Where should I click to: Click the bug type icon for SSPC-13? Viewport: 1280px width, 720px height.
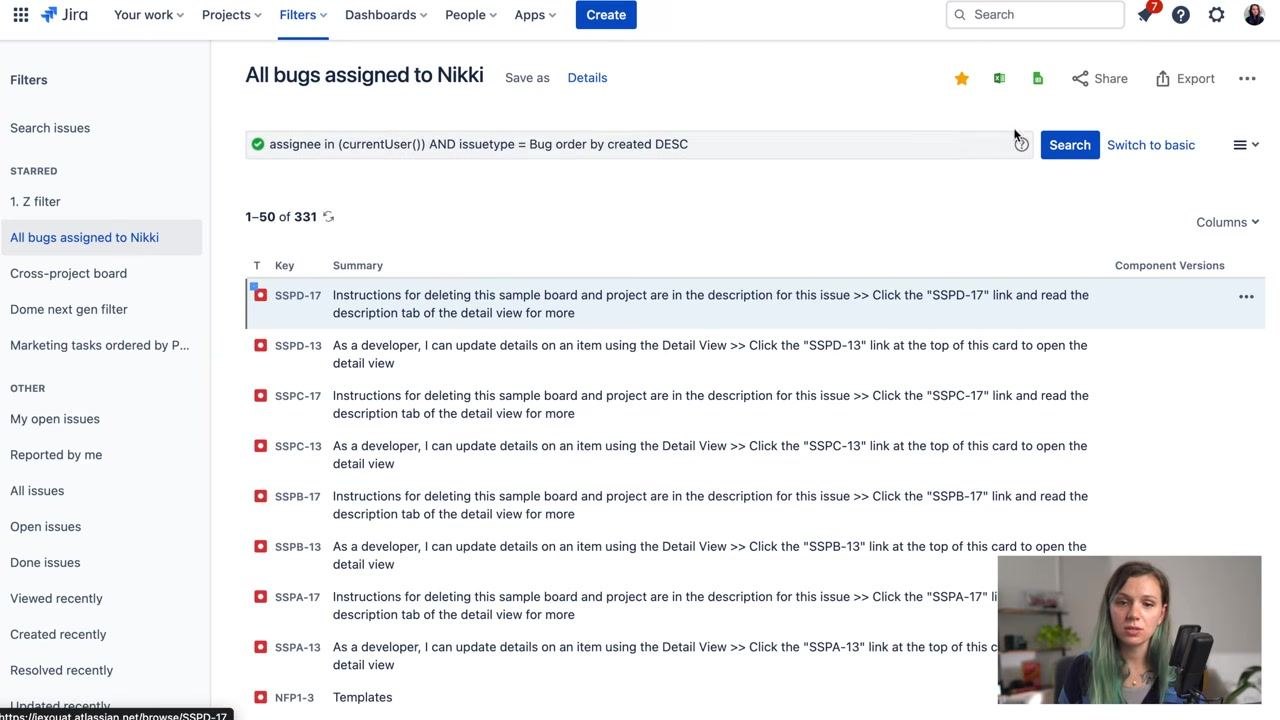(x=260, y=446)
